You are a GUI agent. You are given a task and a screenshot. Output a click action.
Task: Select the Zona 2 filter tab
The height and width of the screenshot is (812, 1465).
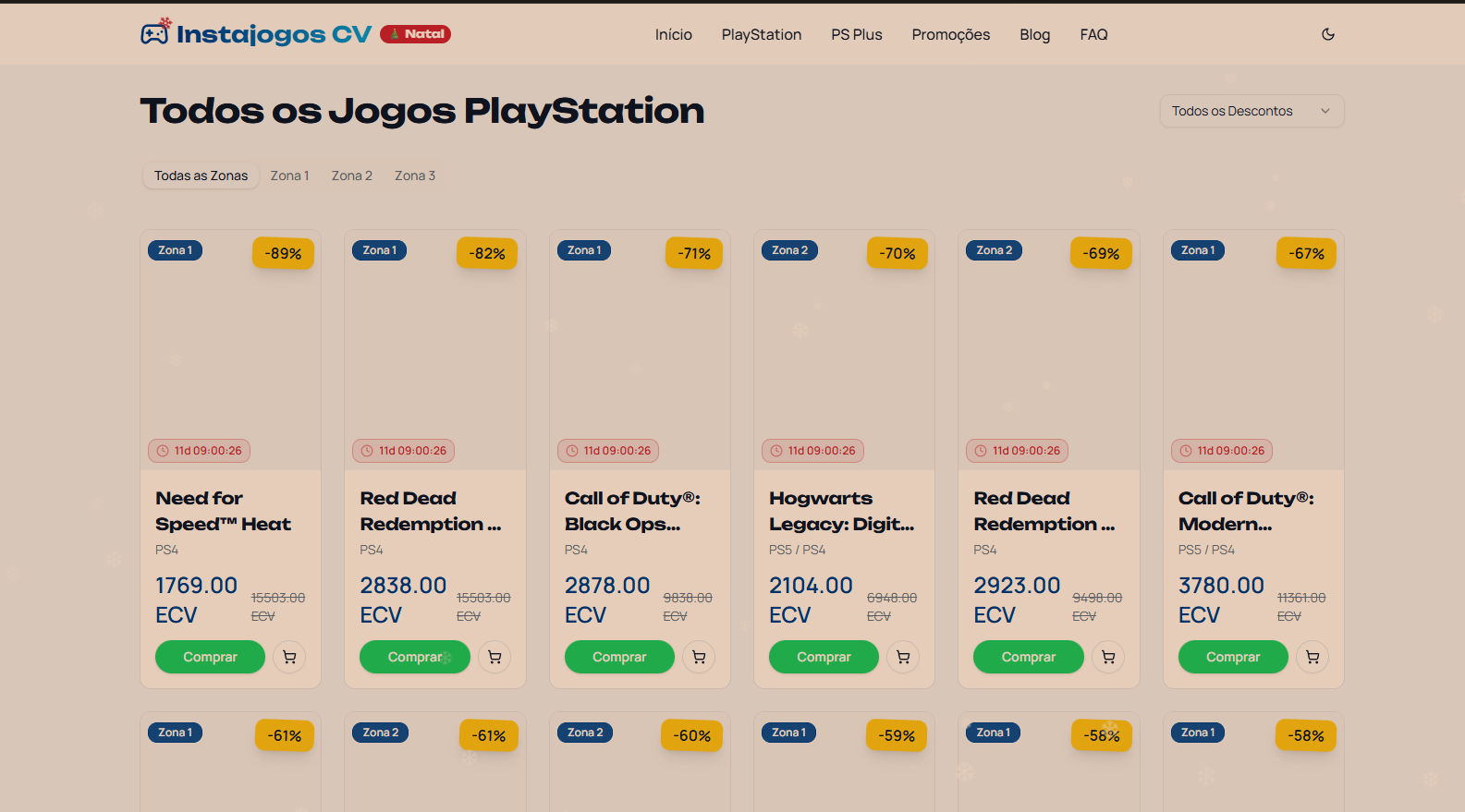[x=351, y=176]
